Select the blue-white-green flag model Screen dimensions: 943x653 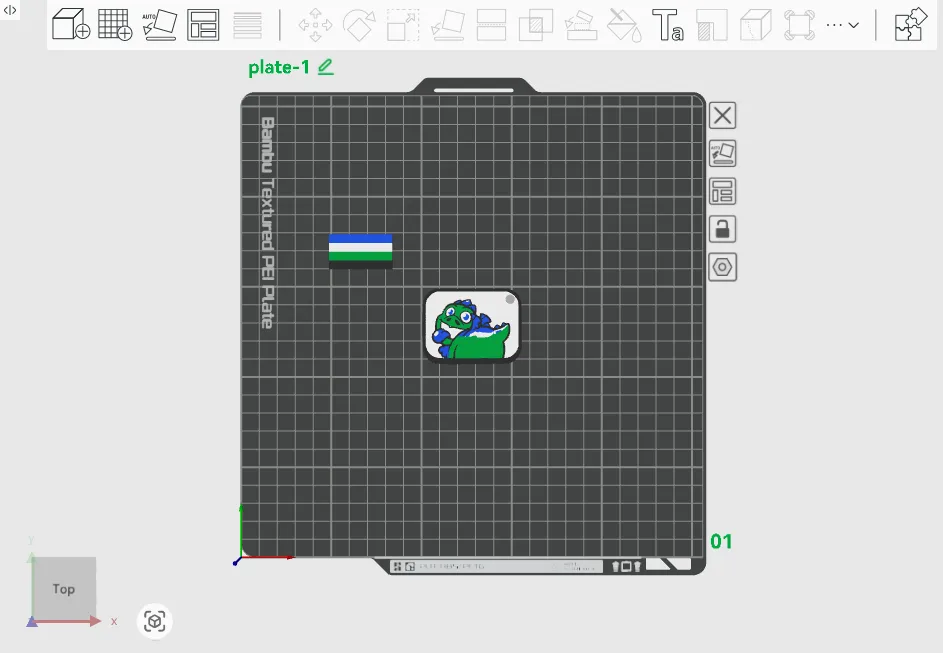(360, 251)
